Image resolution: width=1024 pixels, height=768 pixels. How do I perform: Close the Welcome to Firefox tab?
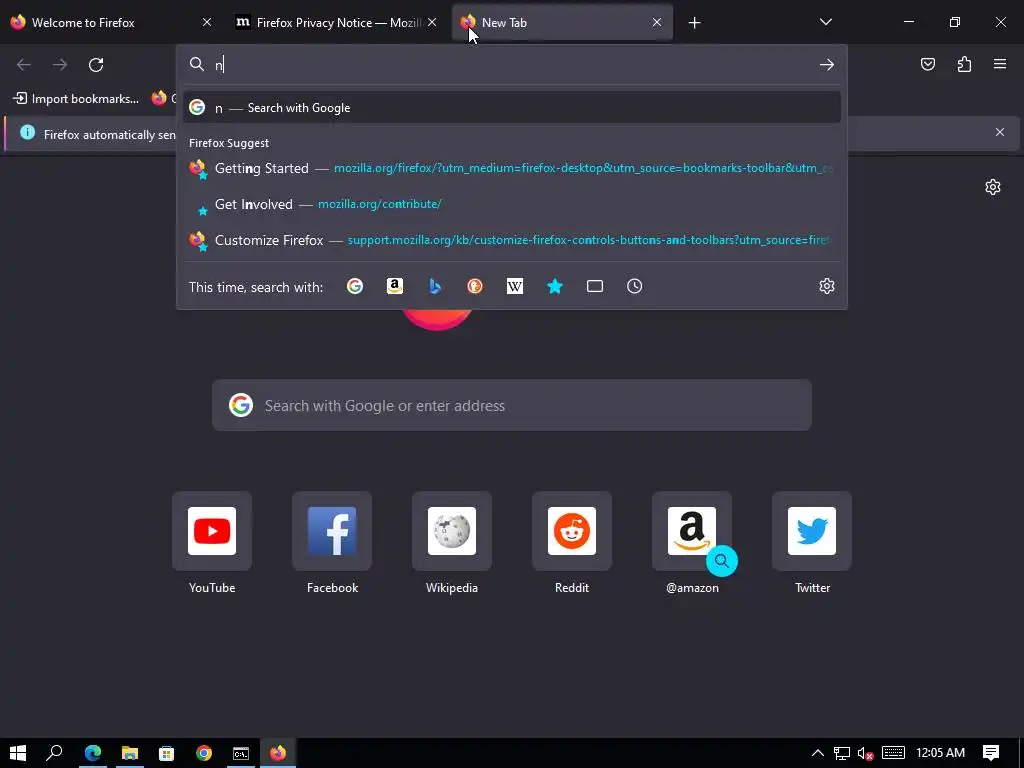[x=206, y=22]
